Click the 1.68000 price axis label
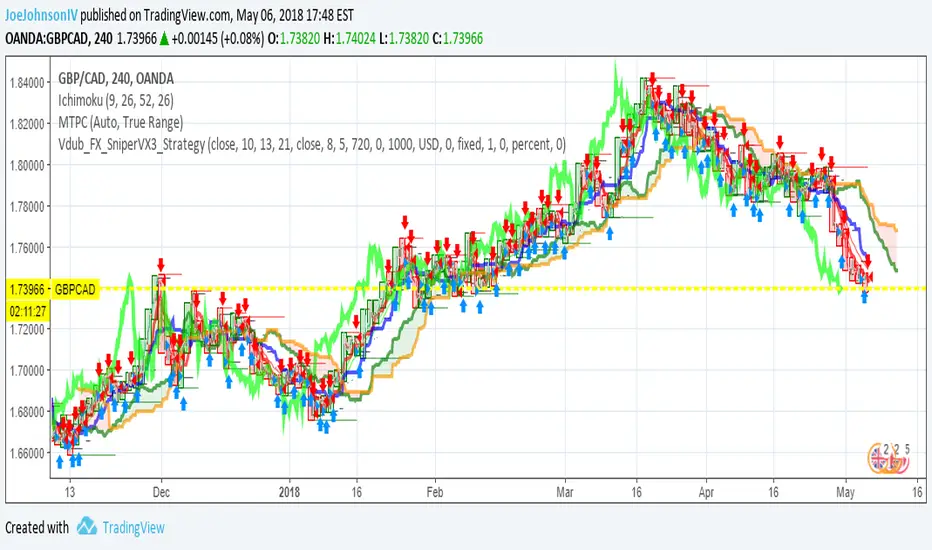The image size is (932, 550). [x=27, y=411]
